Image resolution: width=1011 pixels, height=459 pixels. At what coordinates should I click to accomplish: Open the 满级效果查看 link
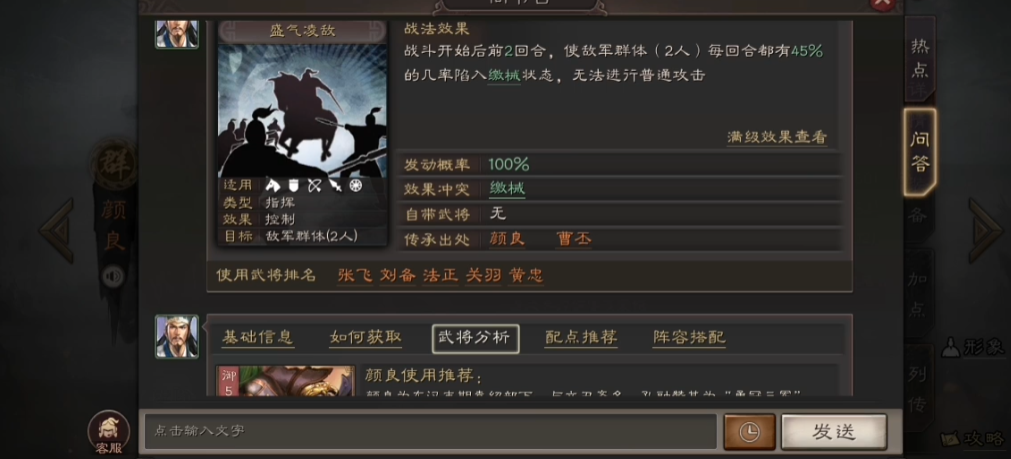(776, 137)
